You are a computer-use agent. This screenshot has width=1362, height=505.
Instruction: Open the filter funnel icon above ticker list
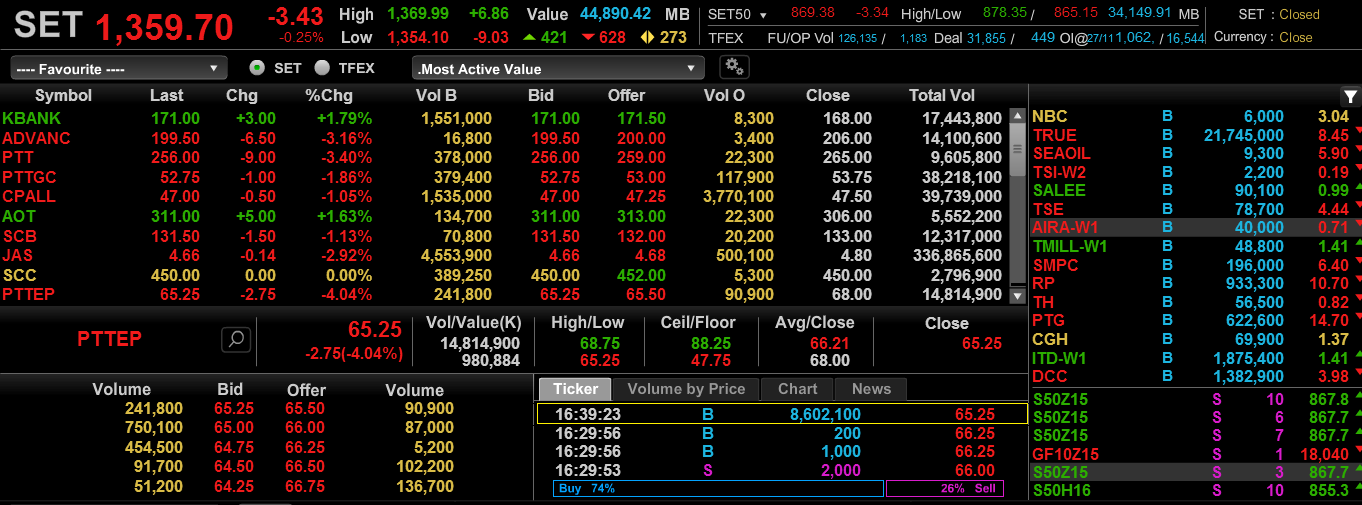pyautogui.click(x=1350, y=96)
